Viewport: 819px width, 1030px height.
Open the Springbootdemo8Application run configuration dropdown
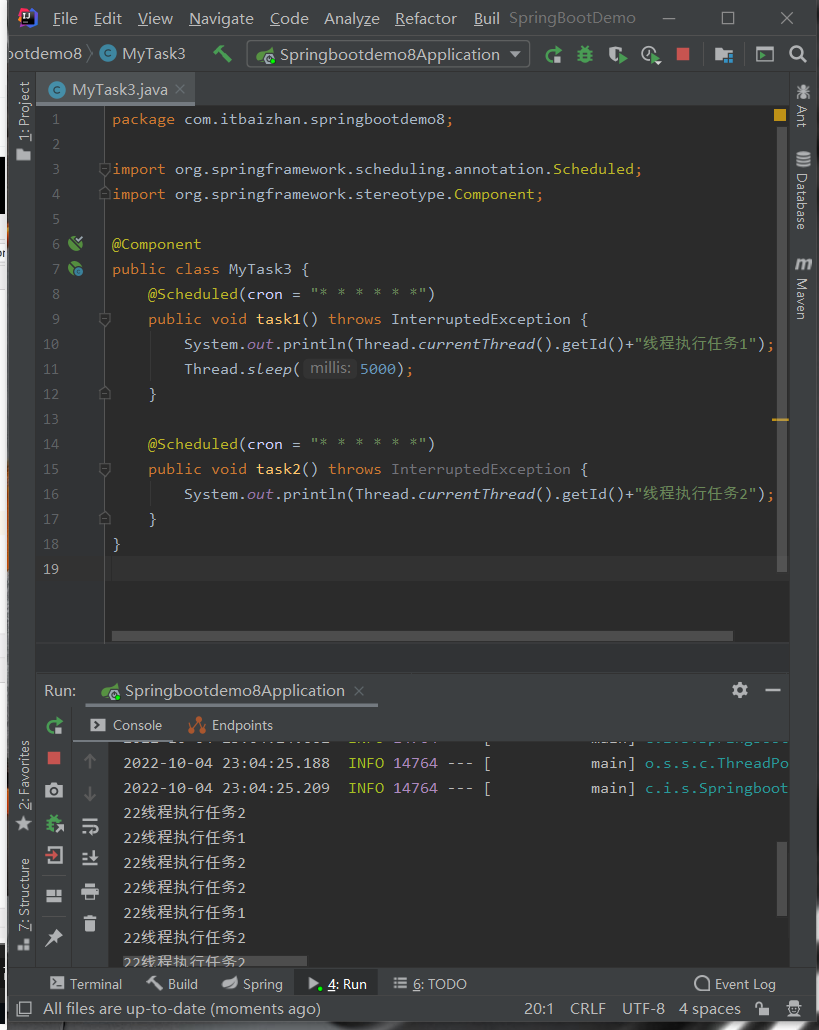click(x=388, y=55)
